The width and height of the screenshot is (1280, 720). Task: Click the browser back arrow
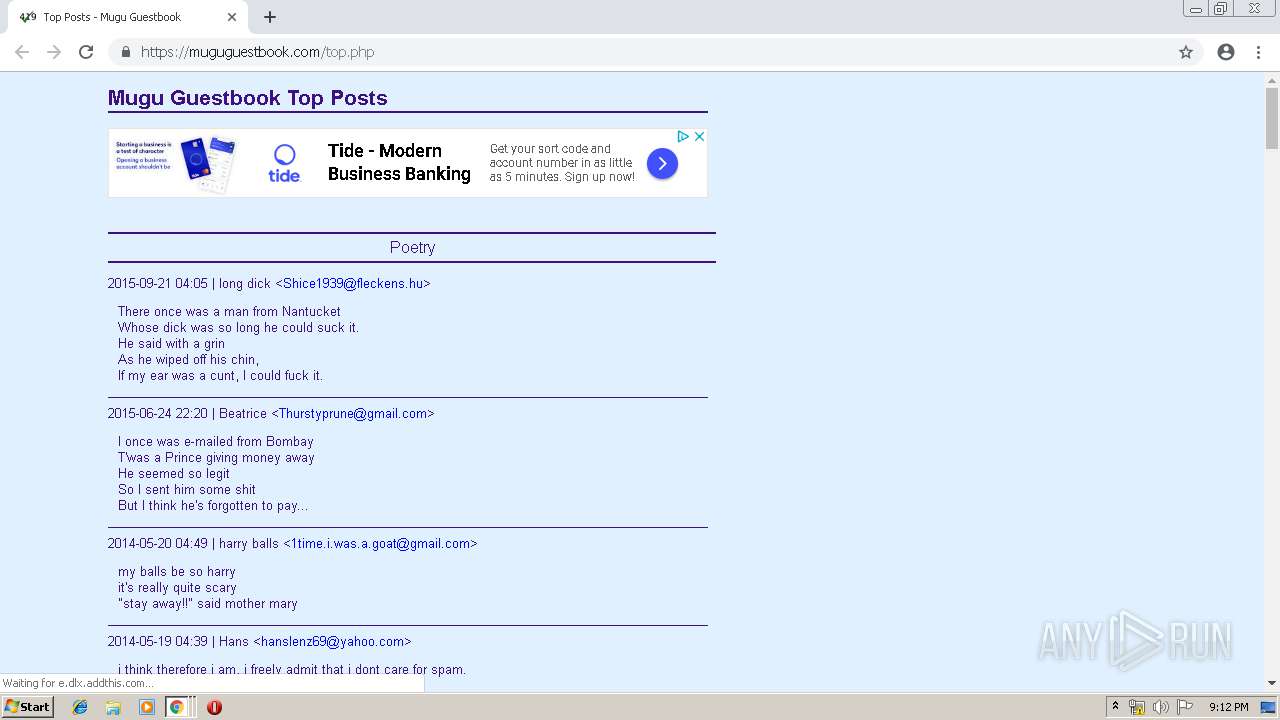click(22, 52)
